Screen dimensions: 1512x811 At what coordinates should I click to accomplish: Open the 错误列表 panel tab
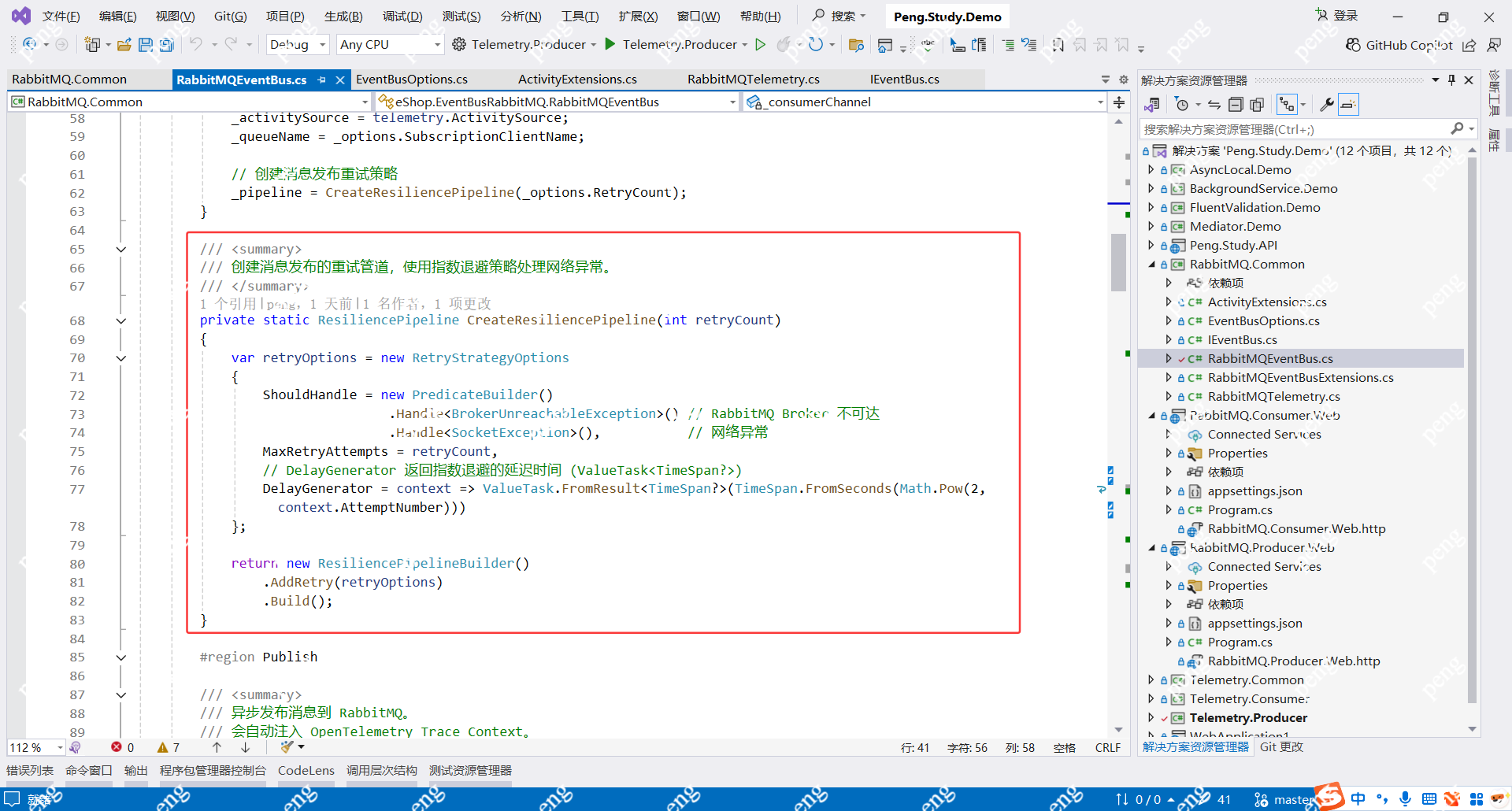[30, 771]
